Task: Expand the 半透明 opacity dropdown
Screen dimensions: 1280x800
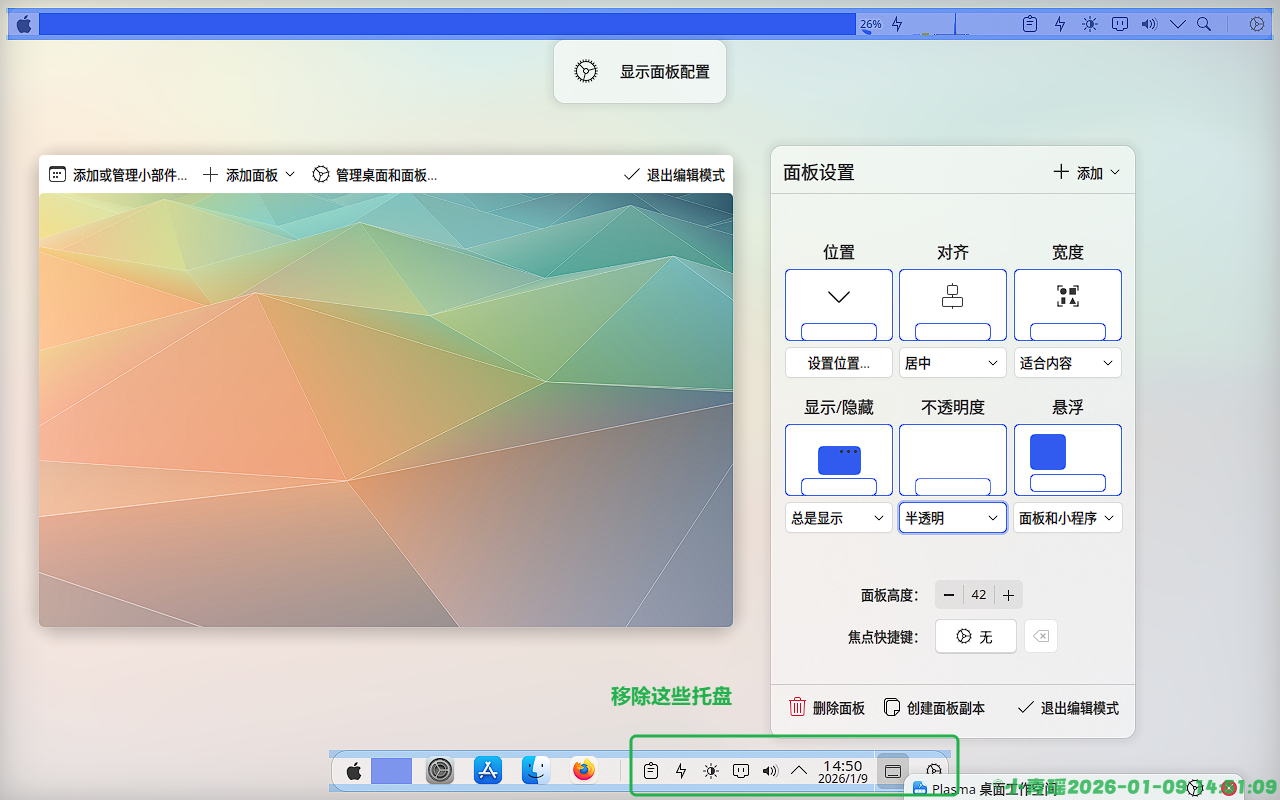Action: pos(952,518)
